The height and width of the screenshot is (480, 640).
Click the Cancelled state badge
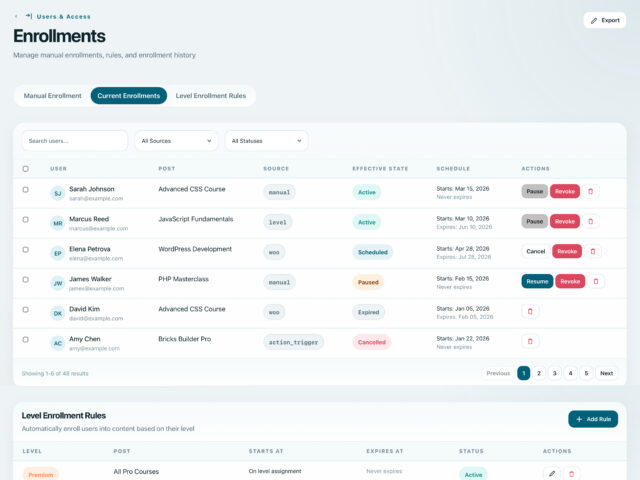point(371,342)
